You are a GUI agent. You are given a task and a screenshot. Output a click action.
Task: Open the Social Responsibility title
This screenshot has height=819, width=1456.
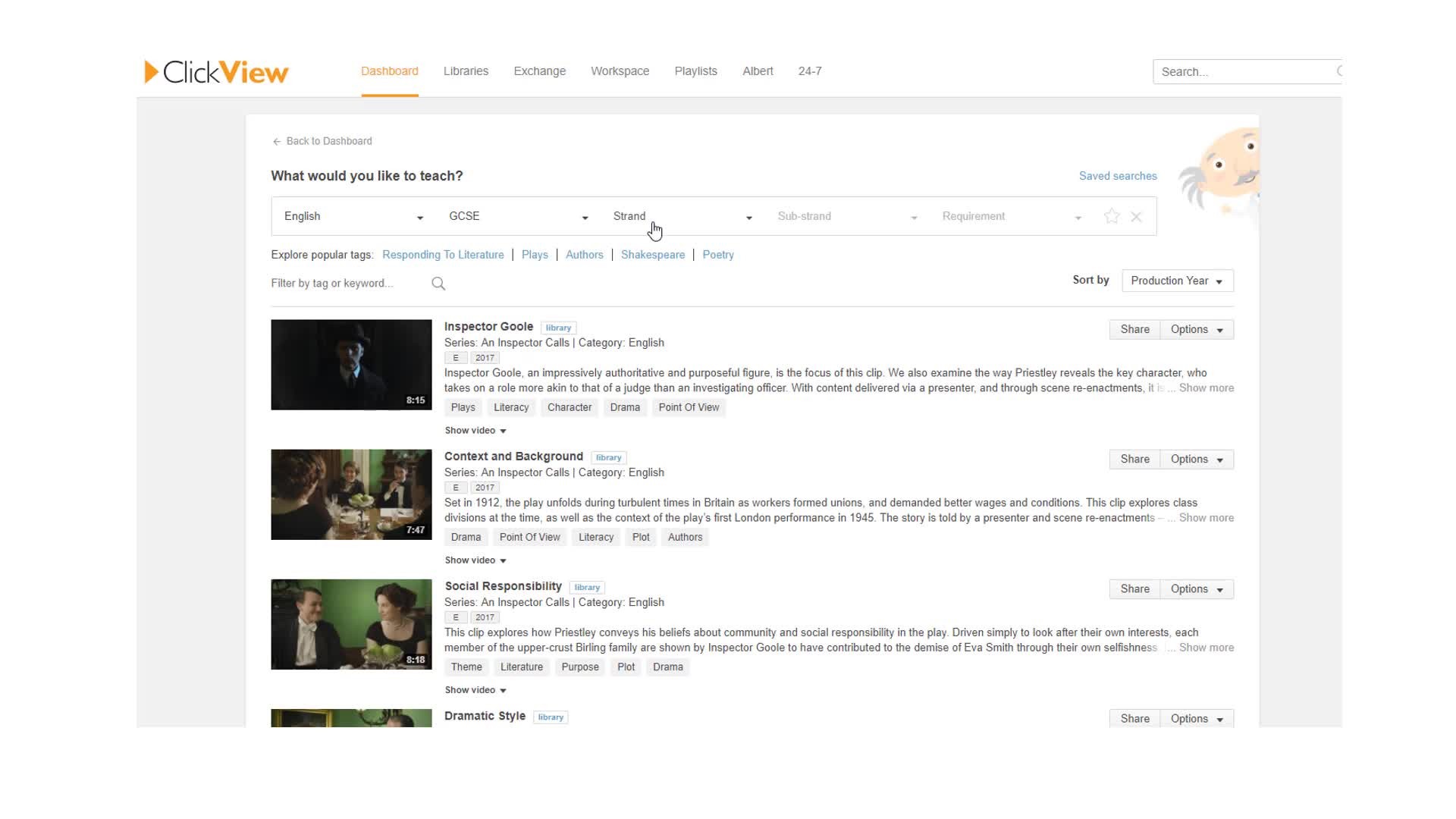coord(503,586)
